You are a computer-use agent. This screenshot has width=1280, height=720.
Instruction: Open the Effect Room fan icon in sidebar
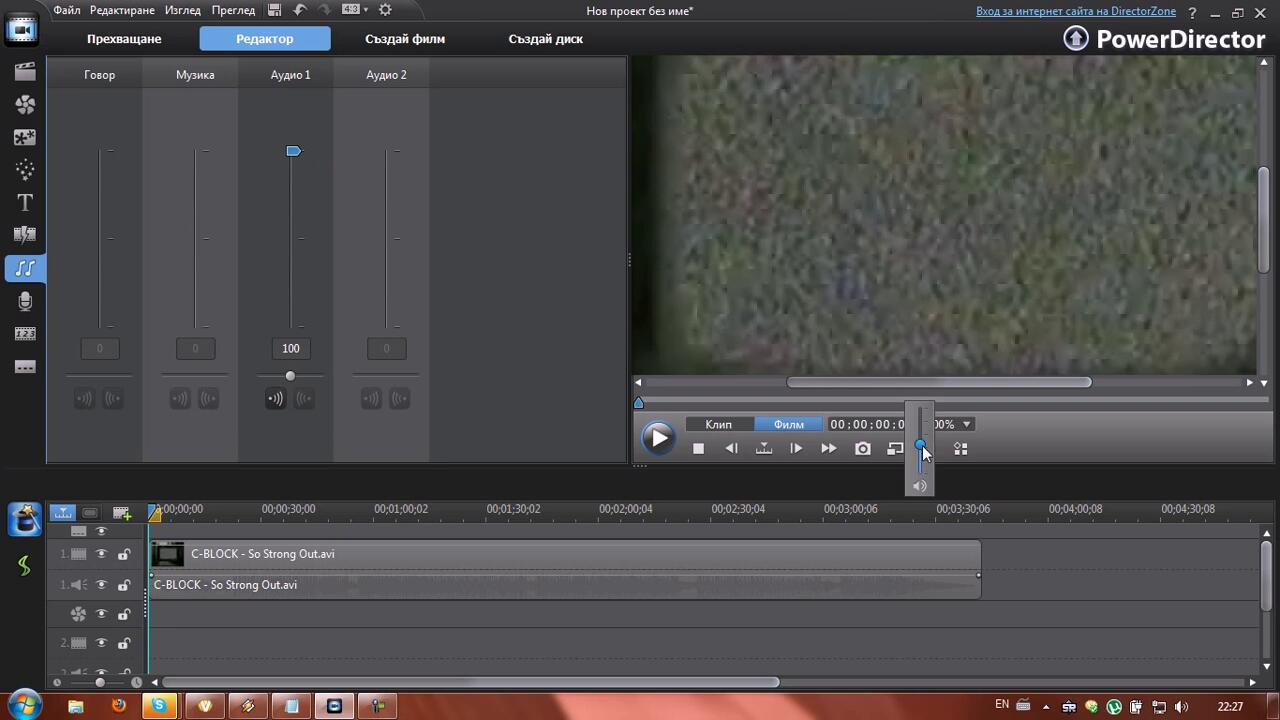point(25,105)
